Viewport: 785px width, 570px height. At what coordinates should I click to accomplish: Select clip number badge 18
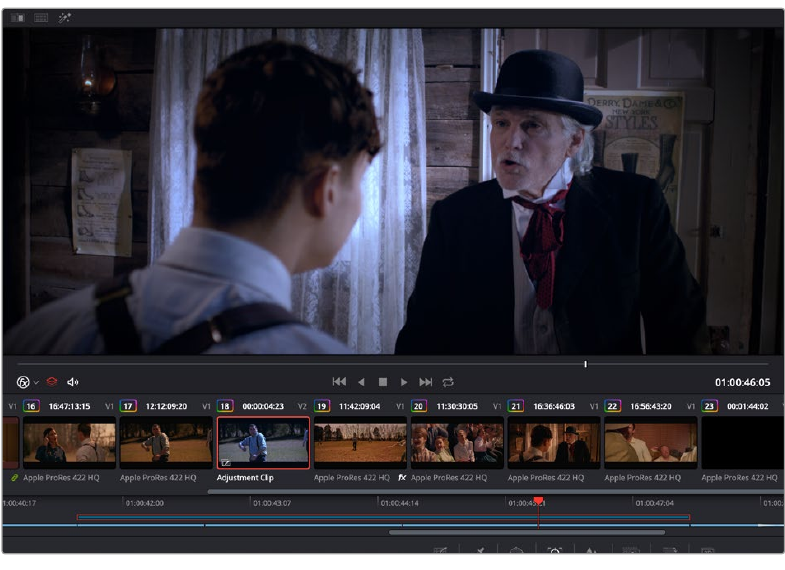tap(225, 406)
